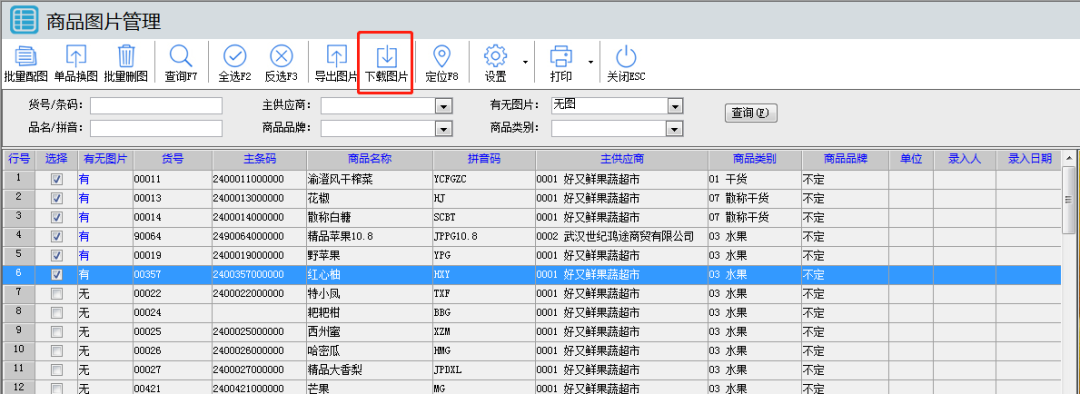Image resolution: width=1080 pixels, height=394 pixels.
Task: Open the dropdown arrow next to 打印
Action: pyautogui.click(x=590, y=63)
